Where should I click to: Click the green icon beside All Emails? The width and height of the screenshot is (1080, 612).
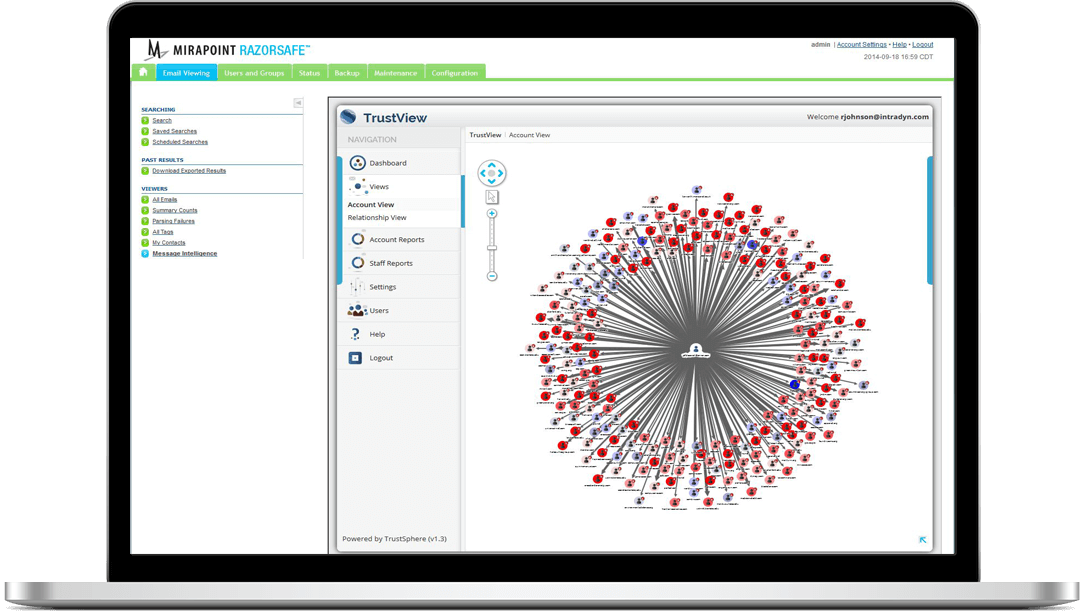[x=145, y=200]
